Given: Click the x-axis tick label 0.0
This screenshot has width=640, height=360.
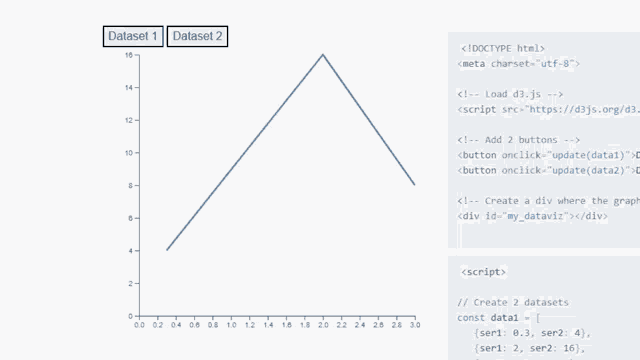Looking at the screenshot, I should [139, 325].
